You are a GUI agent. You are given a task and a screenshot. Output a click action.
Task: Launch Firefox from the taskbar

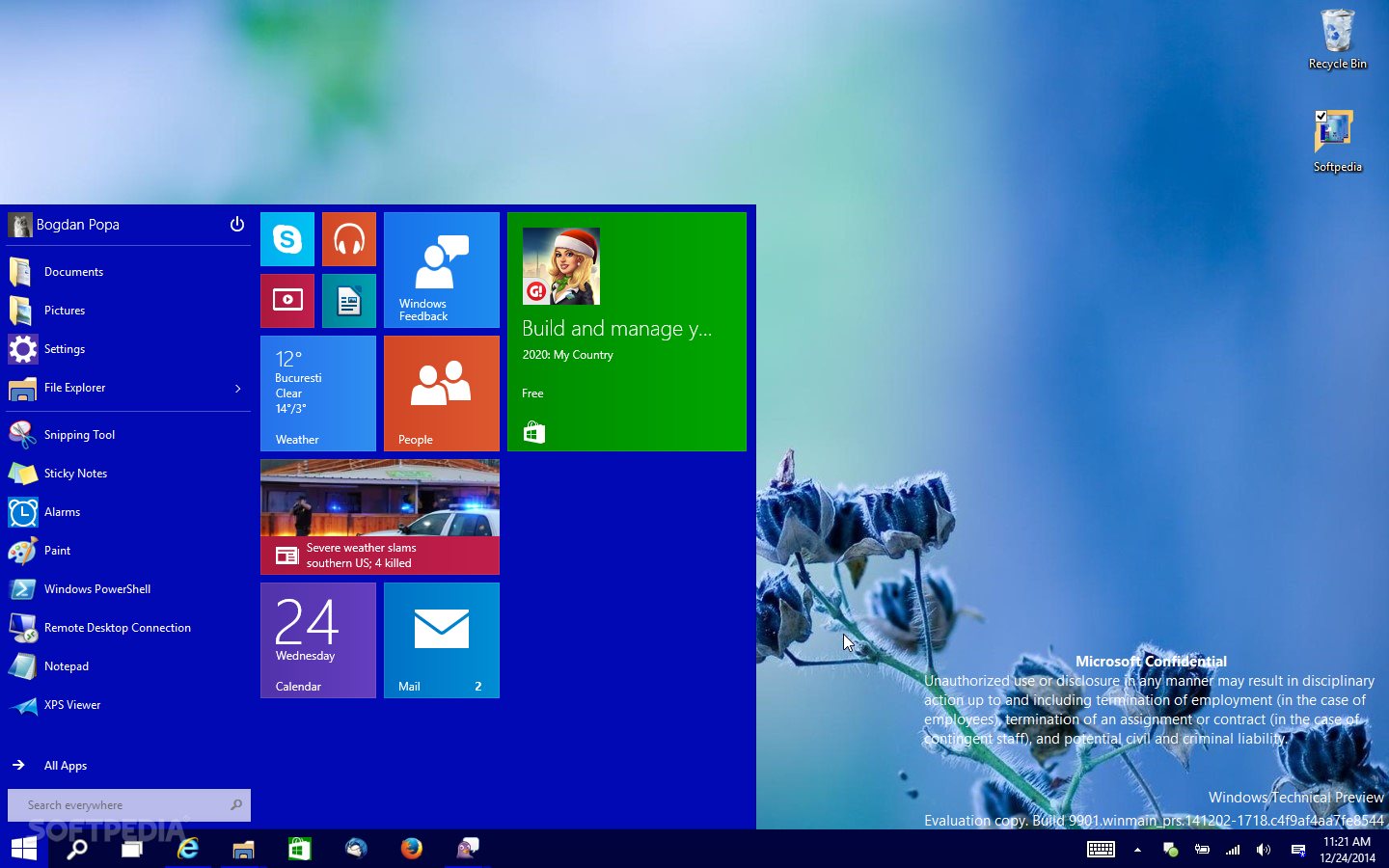coord(412,849)
